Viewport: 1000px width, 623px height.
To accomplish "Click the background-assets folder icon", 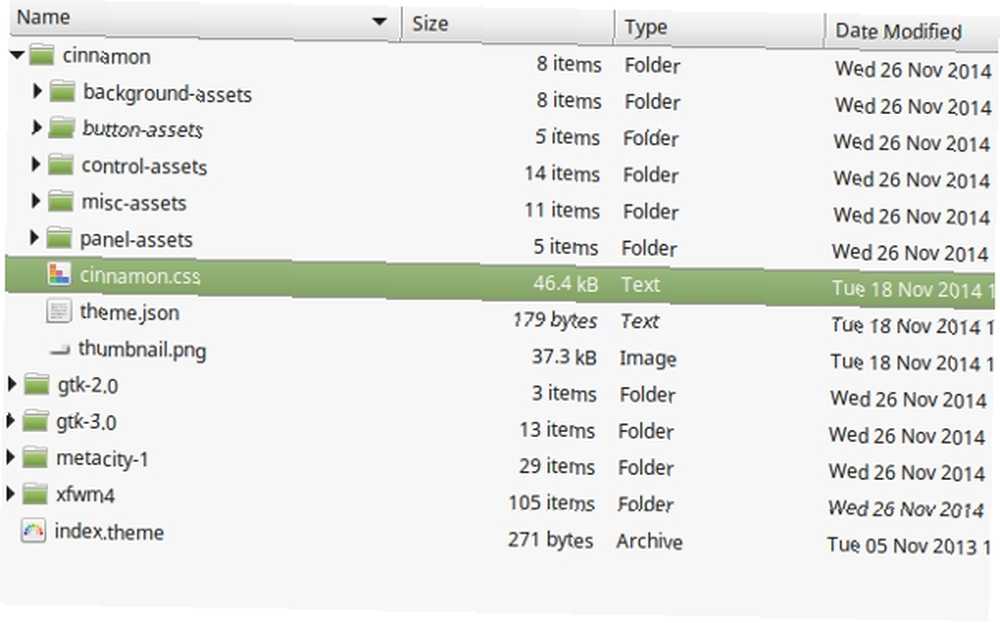I will point(63,93).
